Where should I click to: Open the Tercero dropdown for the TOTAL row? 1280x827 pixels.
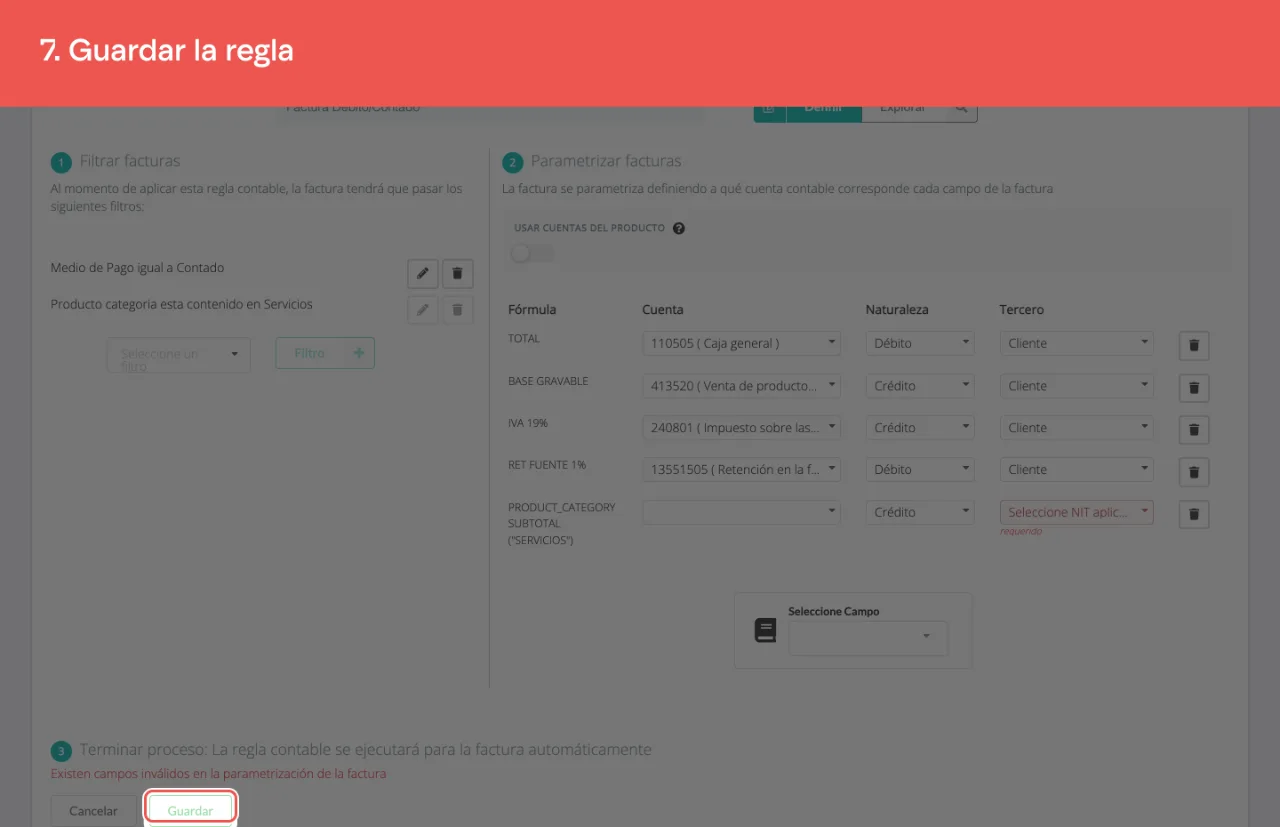tap(1077, 343)
